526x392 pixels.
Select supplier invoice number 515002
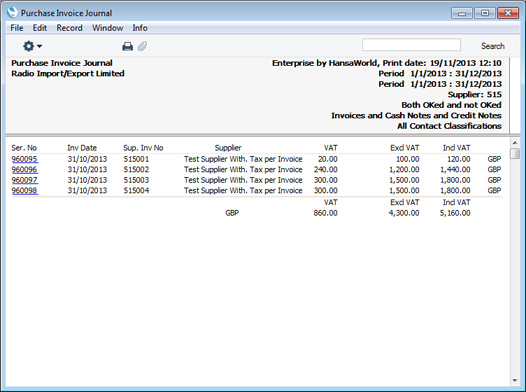[x=136, y=169]
